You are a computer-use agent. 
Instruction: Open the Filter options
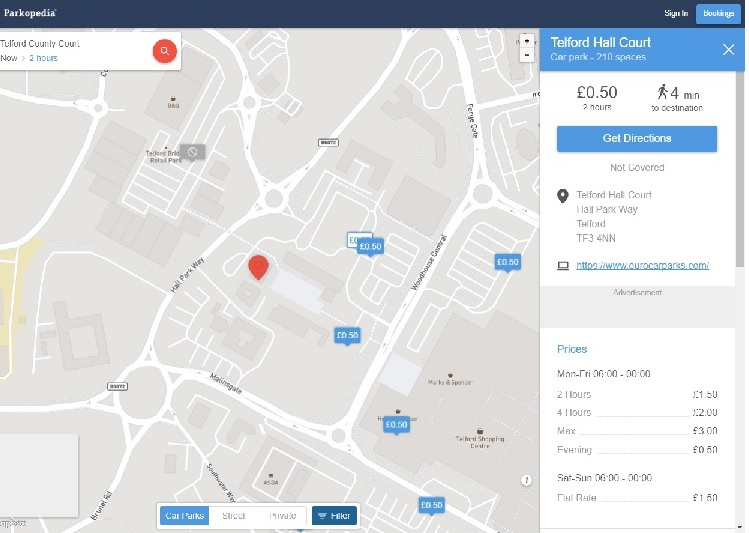click(334, 516)
